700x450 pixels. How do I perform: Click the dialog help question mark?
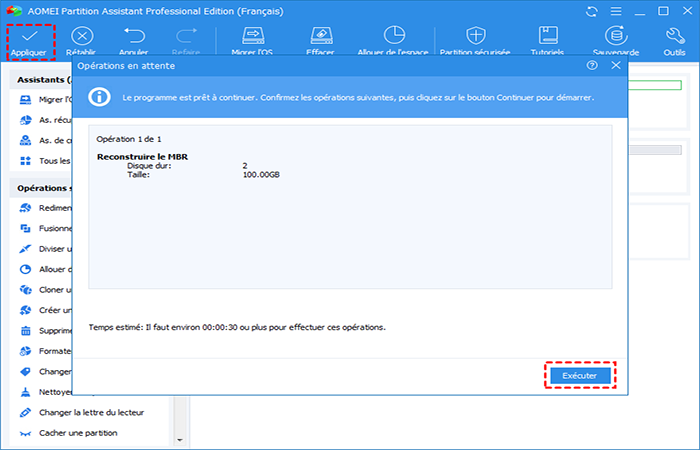coord(593,65)
